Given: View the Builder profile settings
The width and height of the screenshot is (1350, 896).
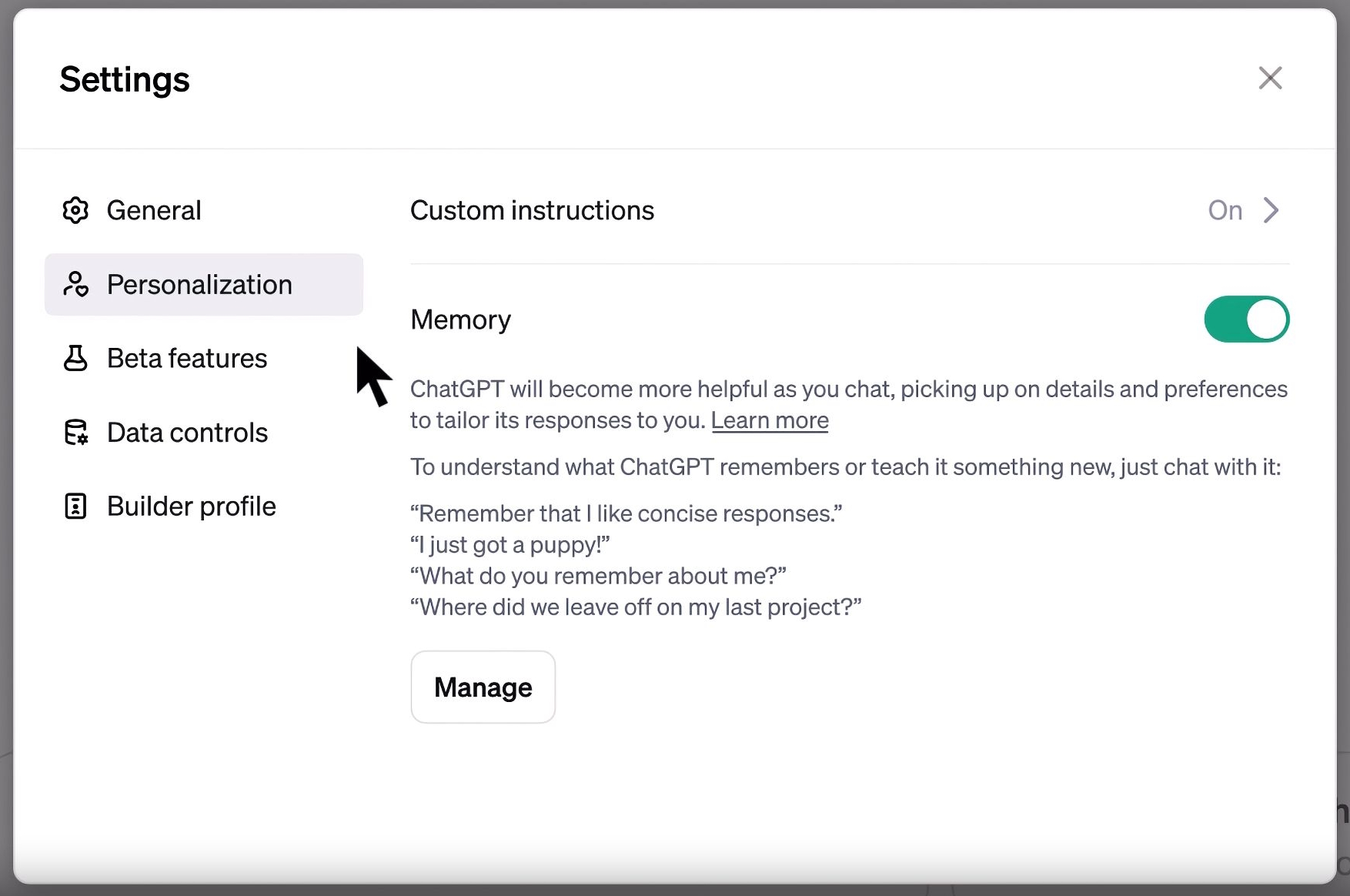Looking at the screenshot, I should point(192,506).
